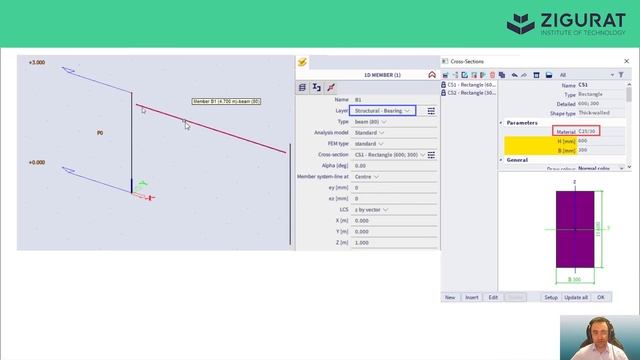Select the red beam B1 in viewport
Image resolution: width=640 pixels, height=360 pixels.
coord(212,129)
